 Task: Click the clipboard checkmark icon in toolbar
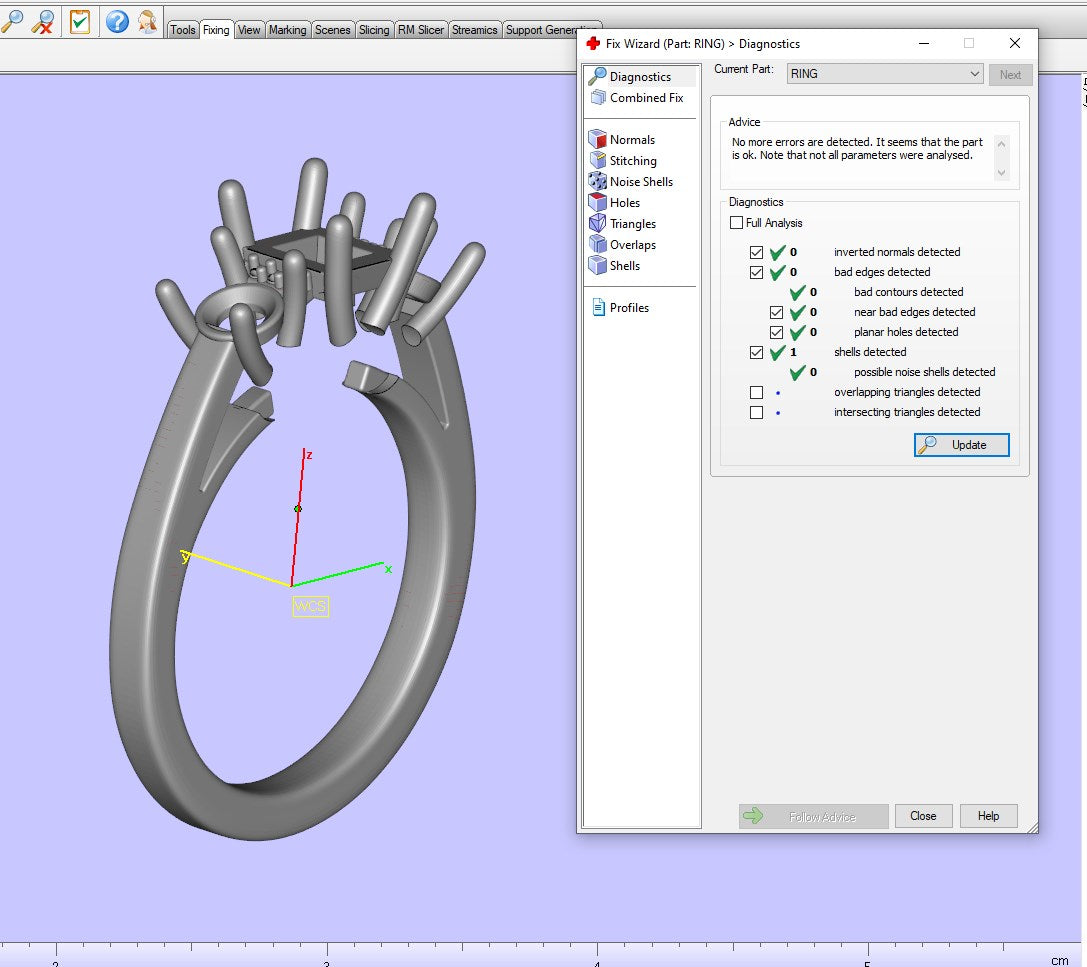click(x=80, y=21)
